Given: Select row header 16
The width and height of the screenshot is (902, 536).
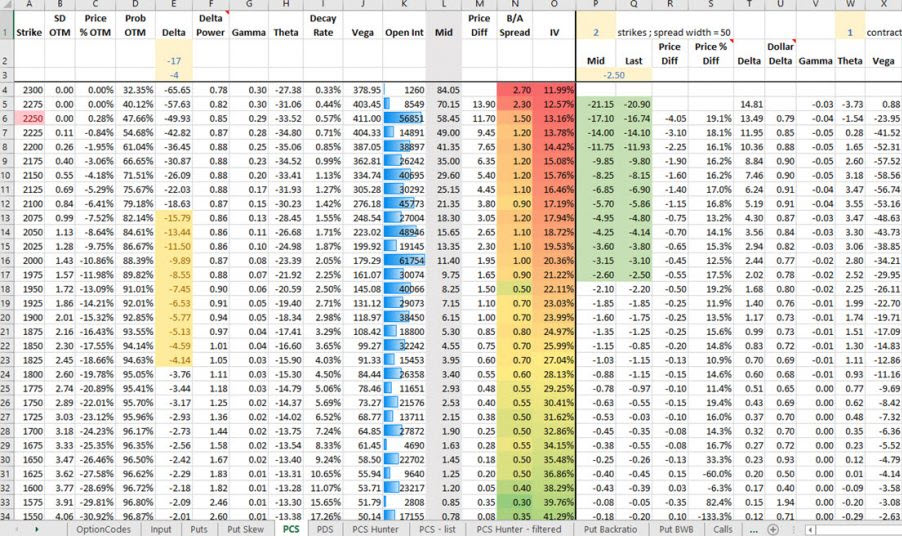Looking at the screenshot, I should [x=6, y=261].
